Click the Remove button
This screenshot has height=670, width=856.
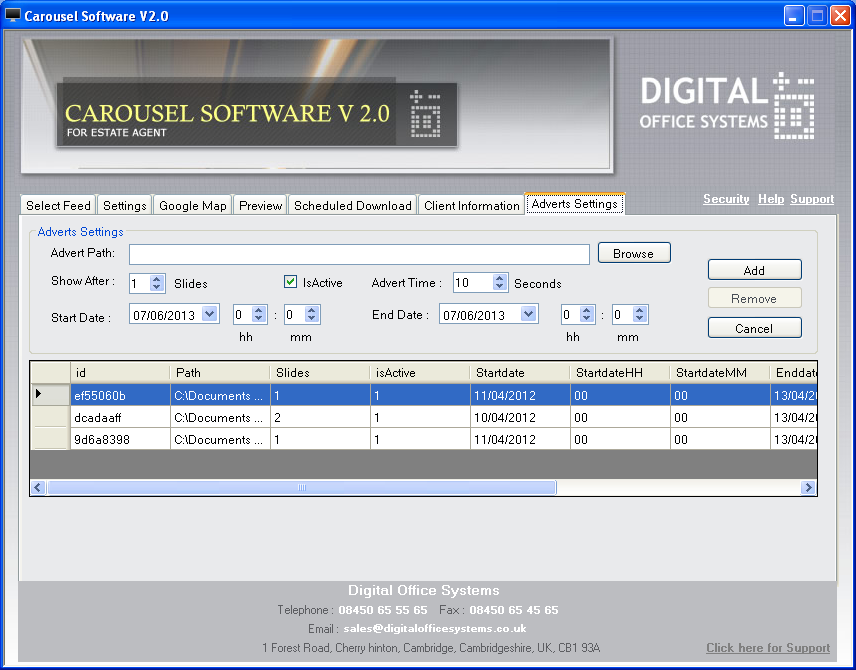tap(754, 298)
